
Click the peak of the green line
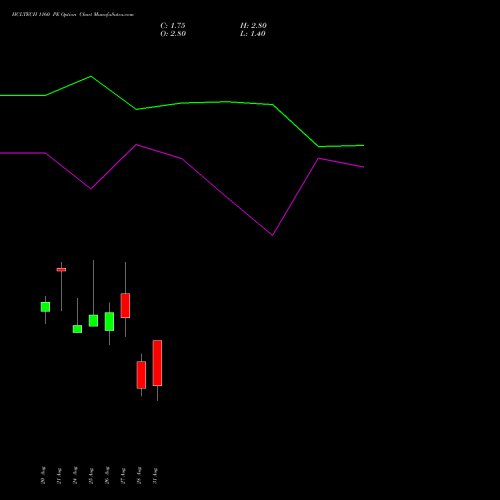[x=91, y=77]
